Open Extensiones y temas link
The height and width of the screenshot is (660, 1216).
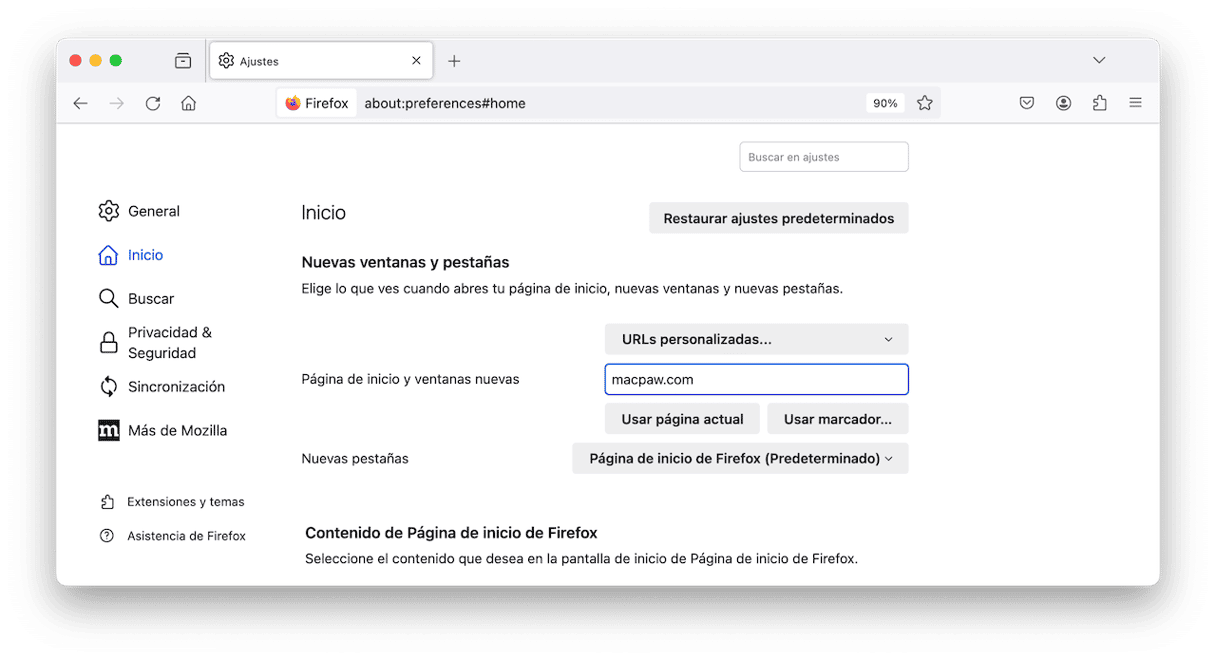pyautogui.click(x=173, y=502)
